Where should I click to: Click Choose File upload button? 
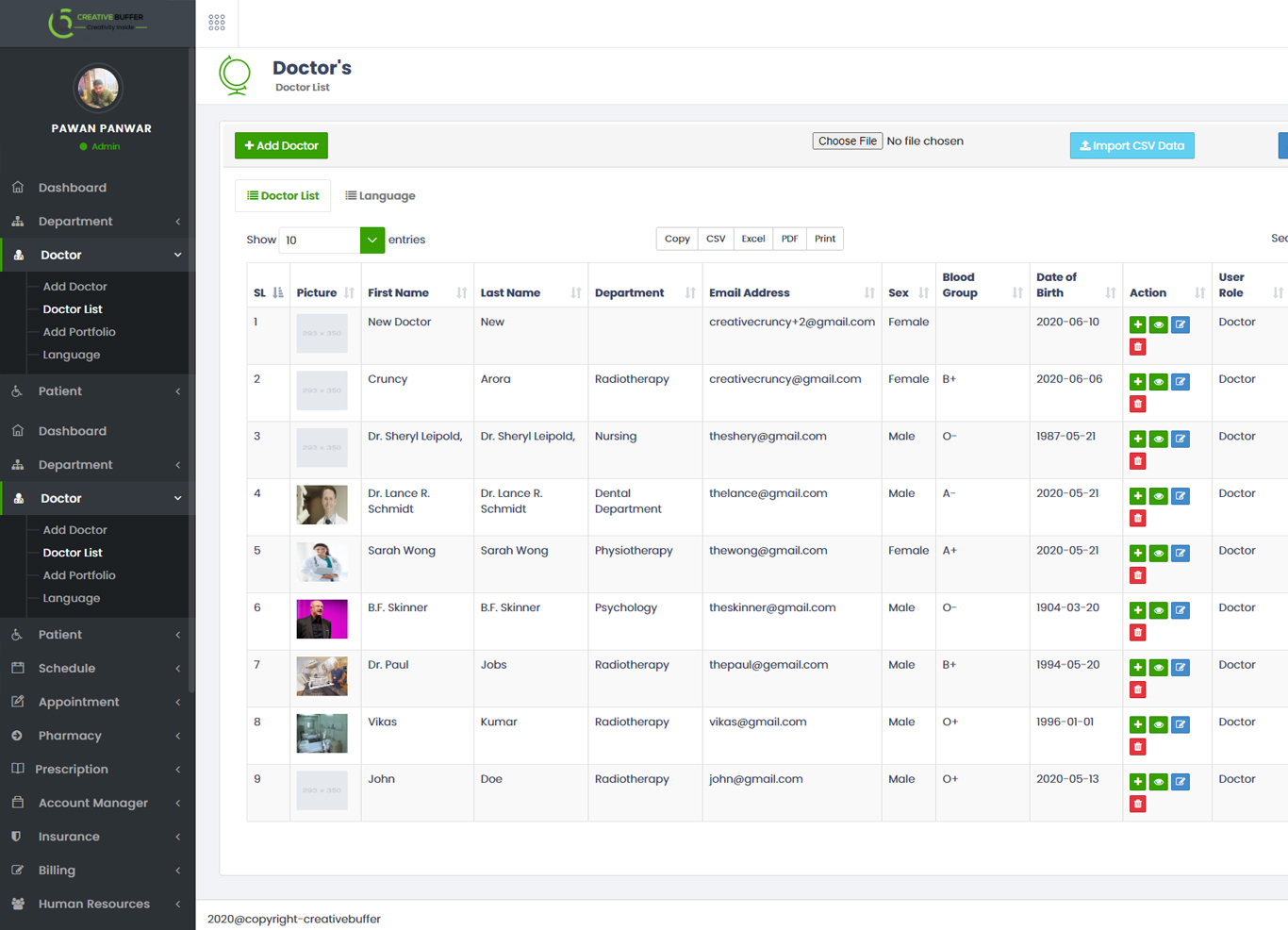pos(847,141)
